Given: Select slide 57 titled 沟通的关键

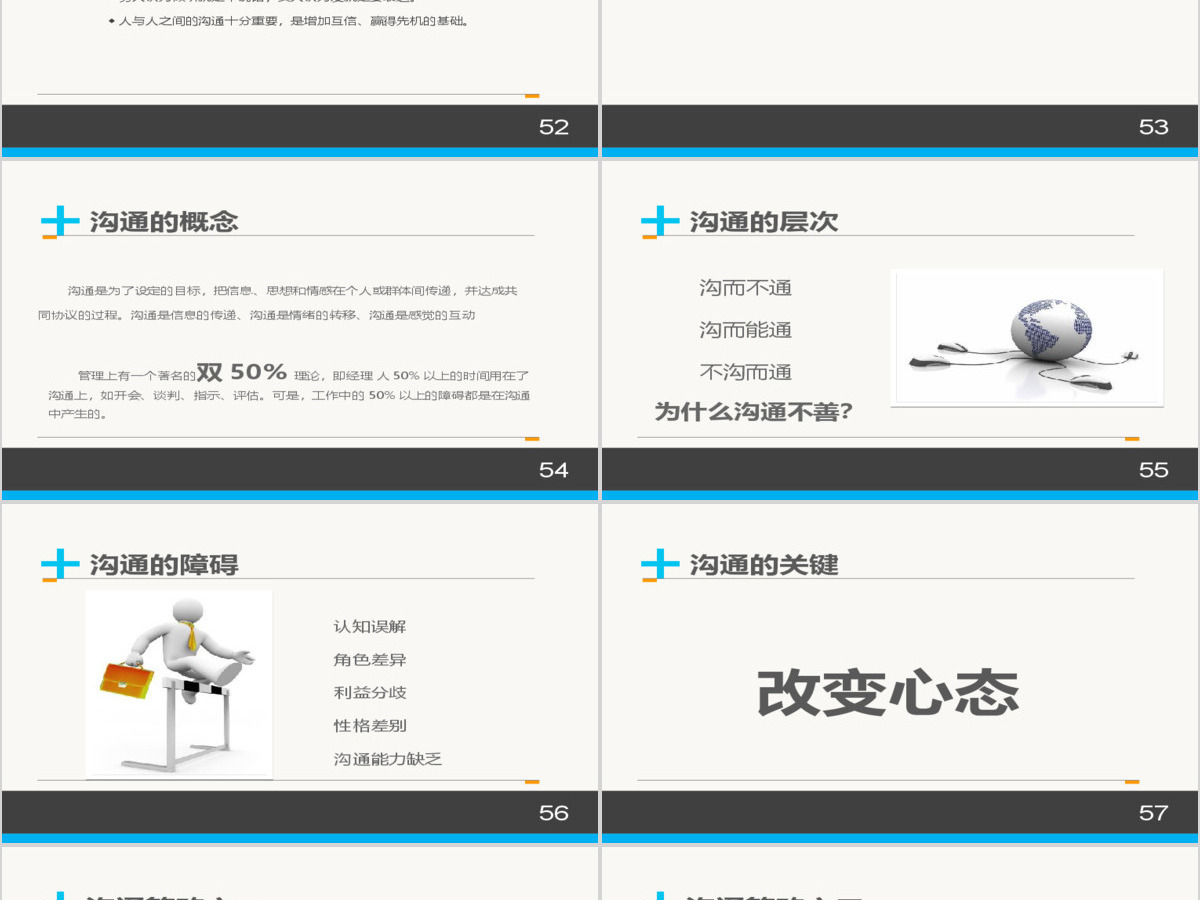Looking at the screenshot, I should 900,673.
